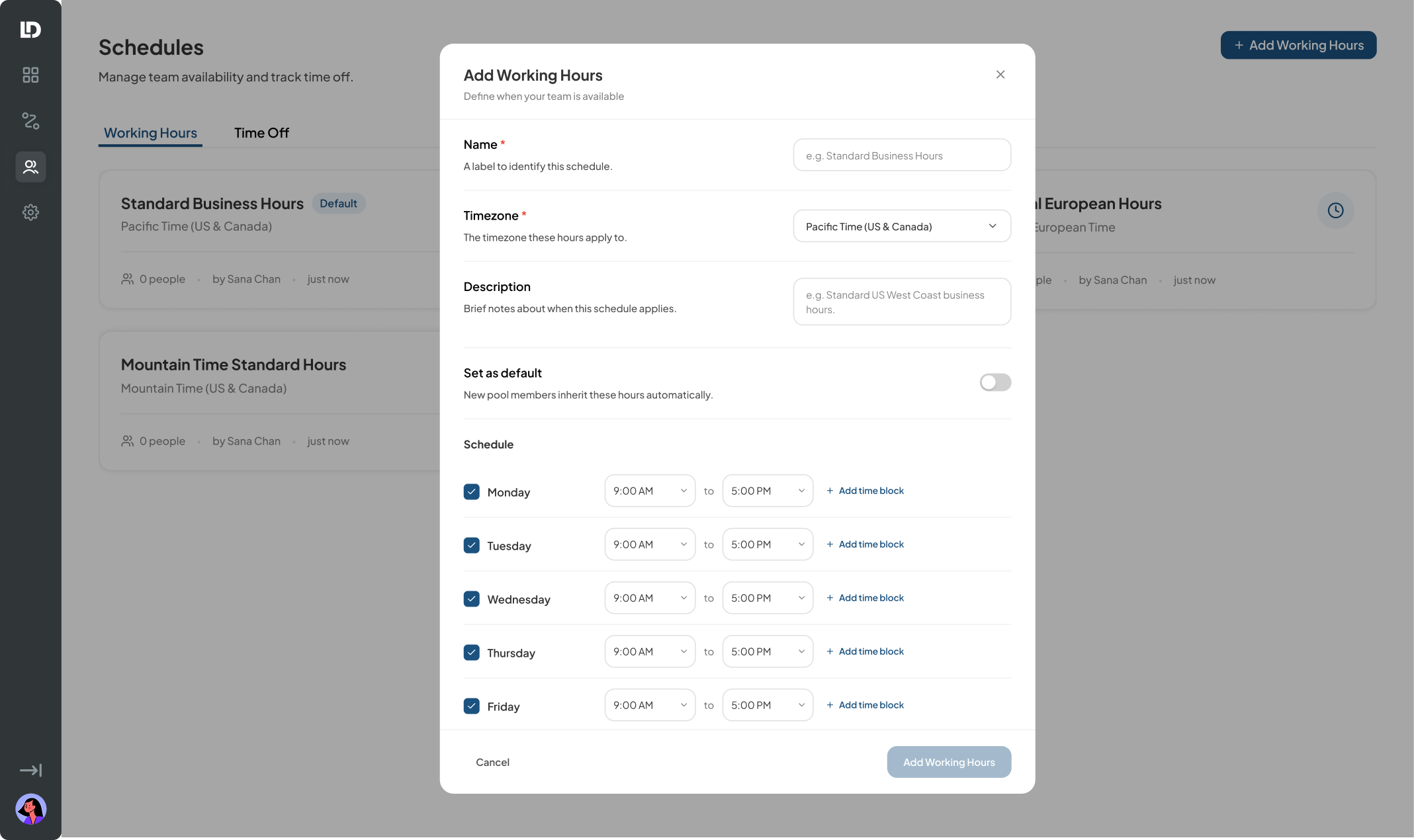Click the top-right Add Working Hours button
The image size is (1414, 840).
(1298, 45)
